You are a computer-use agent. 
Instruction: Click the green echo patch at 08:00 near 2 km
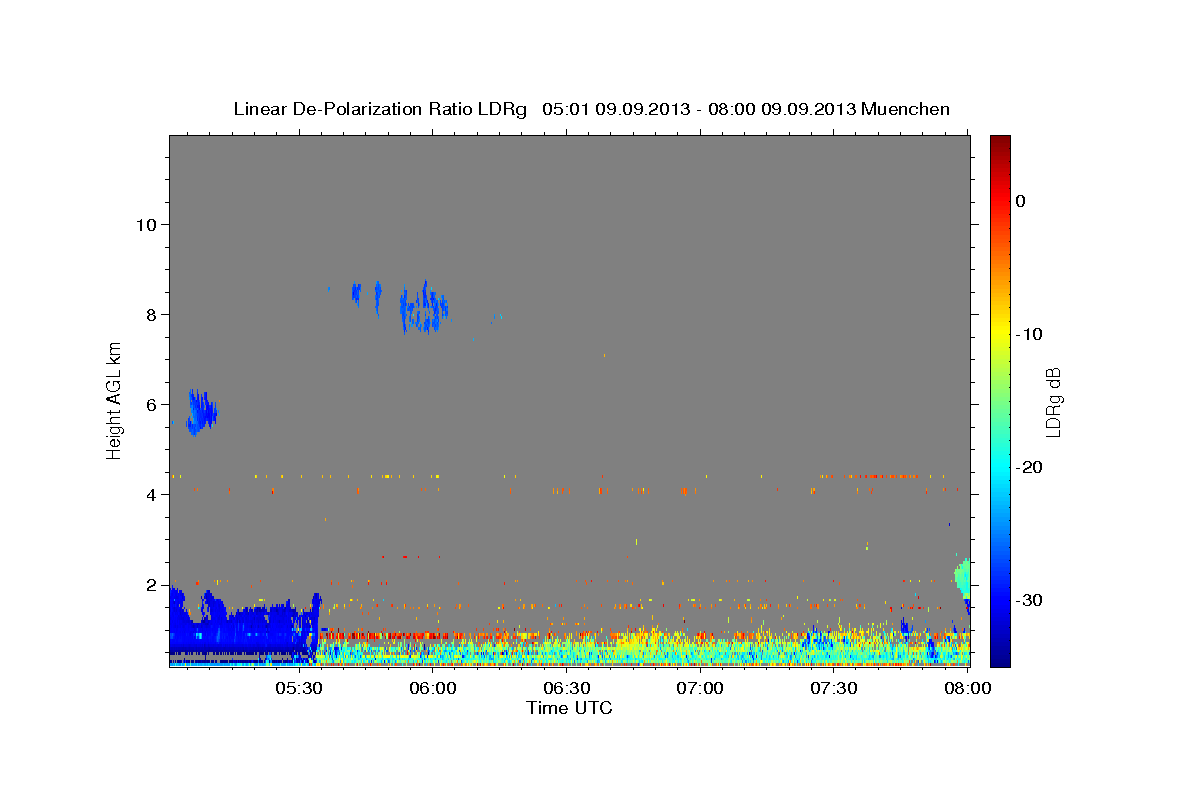pos(963,577)
